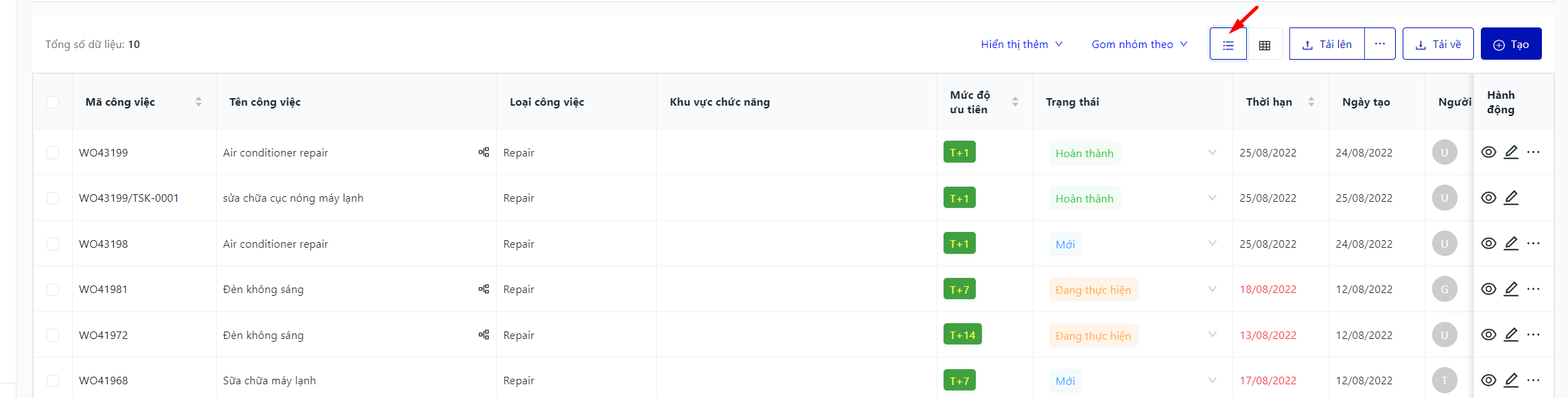View details of work order WO43199

pyautogui.click(x=1488, y=152)
